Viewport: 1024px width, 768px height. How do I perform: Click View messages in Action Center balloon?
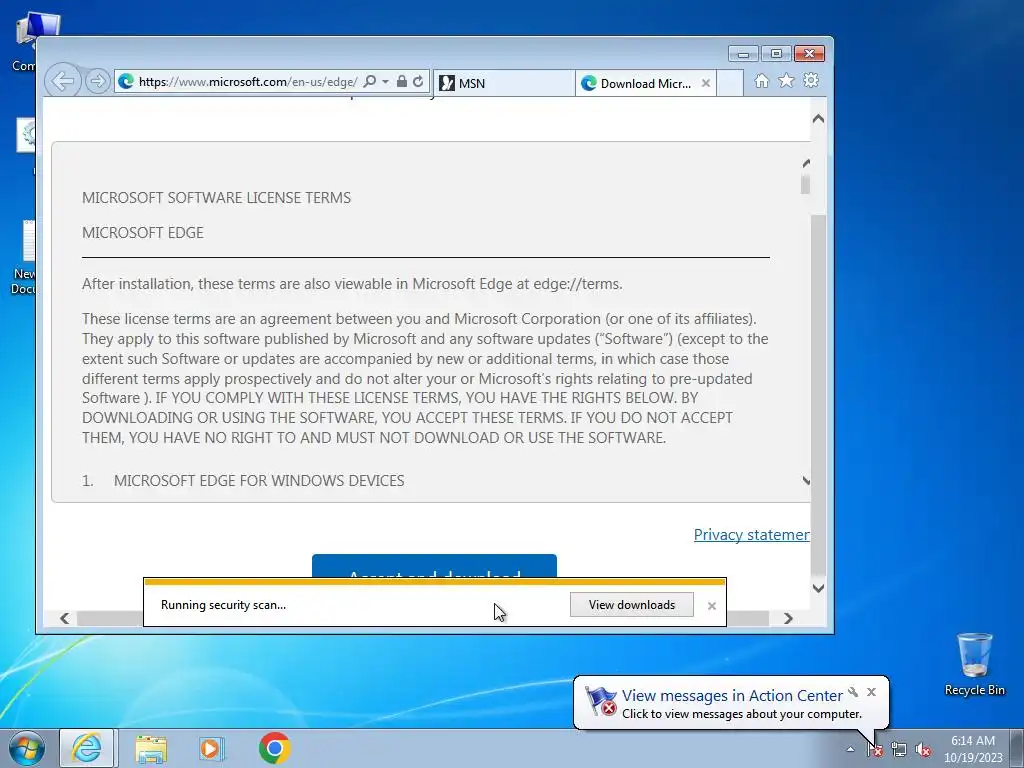coord(731,696)
